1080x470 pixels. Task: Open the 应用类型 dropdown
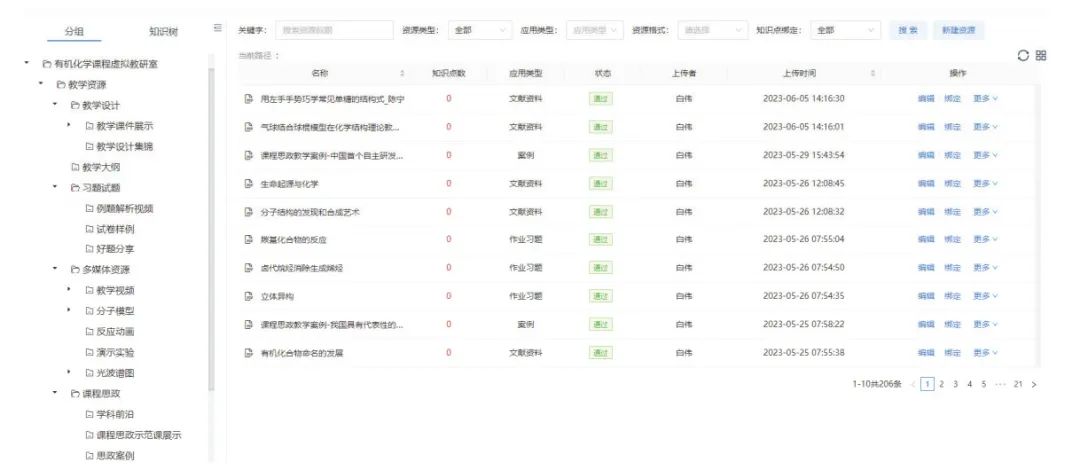(x=594, y=30)
